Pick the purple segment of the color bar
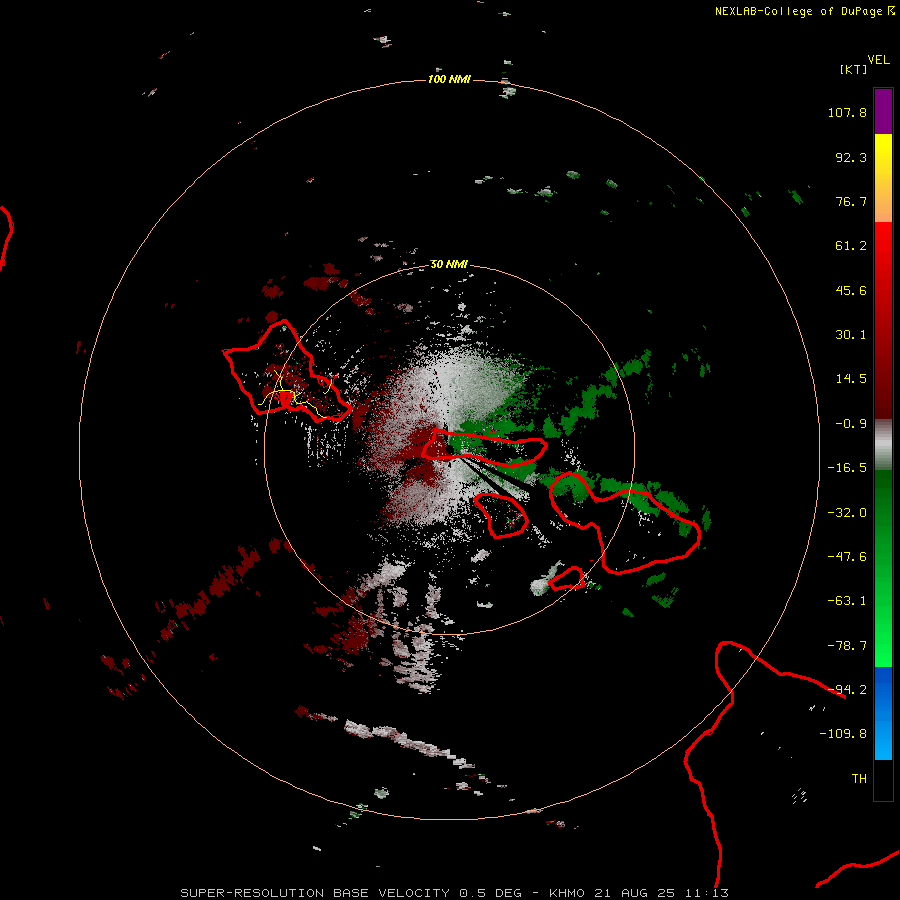This screenshot has height=900, width=900. (883, 111)
